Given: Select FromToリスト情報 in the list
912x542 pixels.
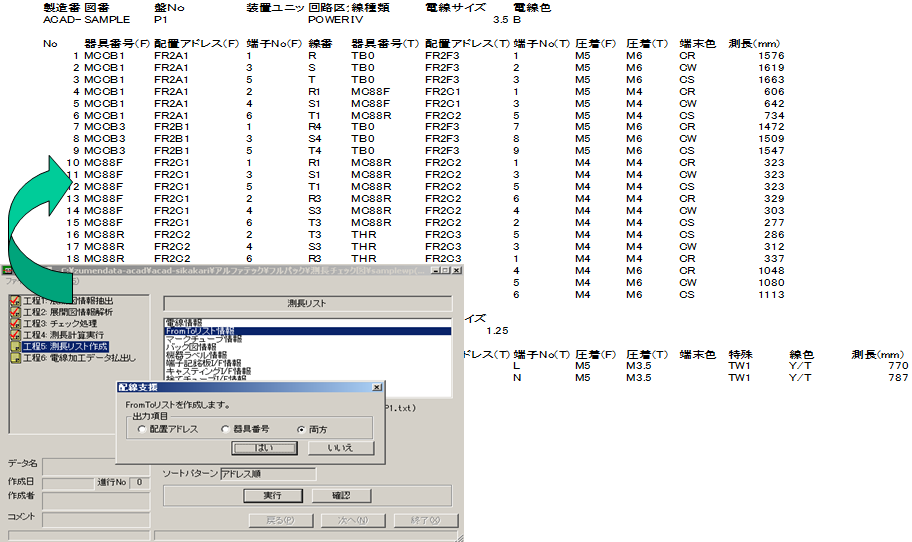Looking at the screenshot, I should pyautogui.click(x=200, y=331).
